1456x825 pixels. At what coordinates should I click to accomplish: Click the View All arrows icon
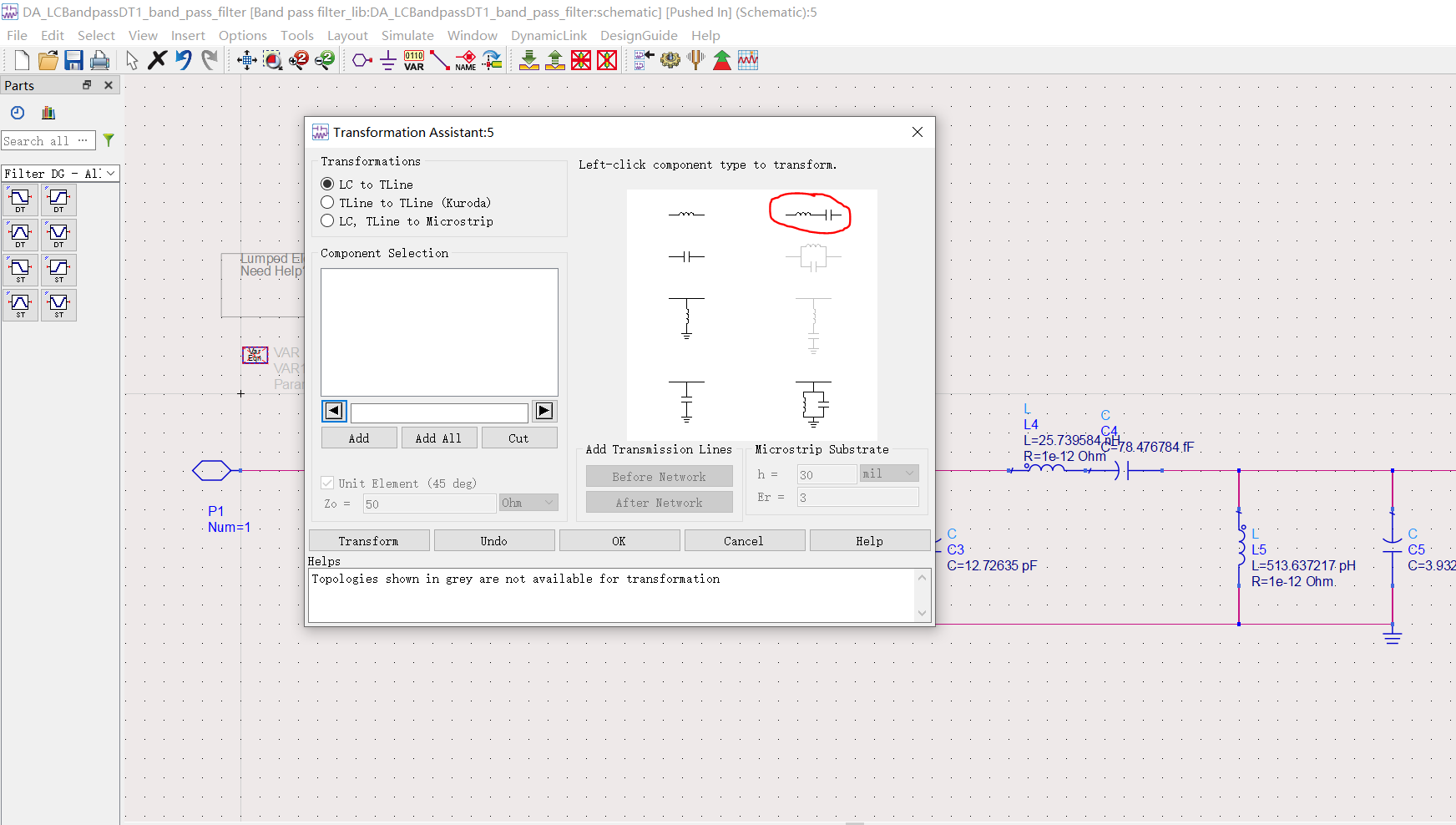tap(246, 60)
